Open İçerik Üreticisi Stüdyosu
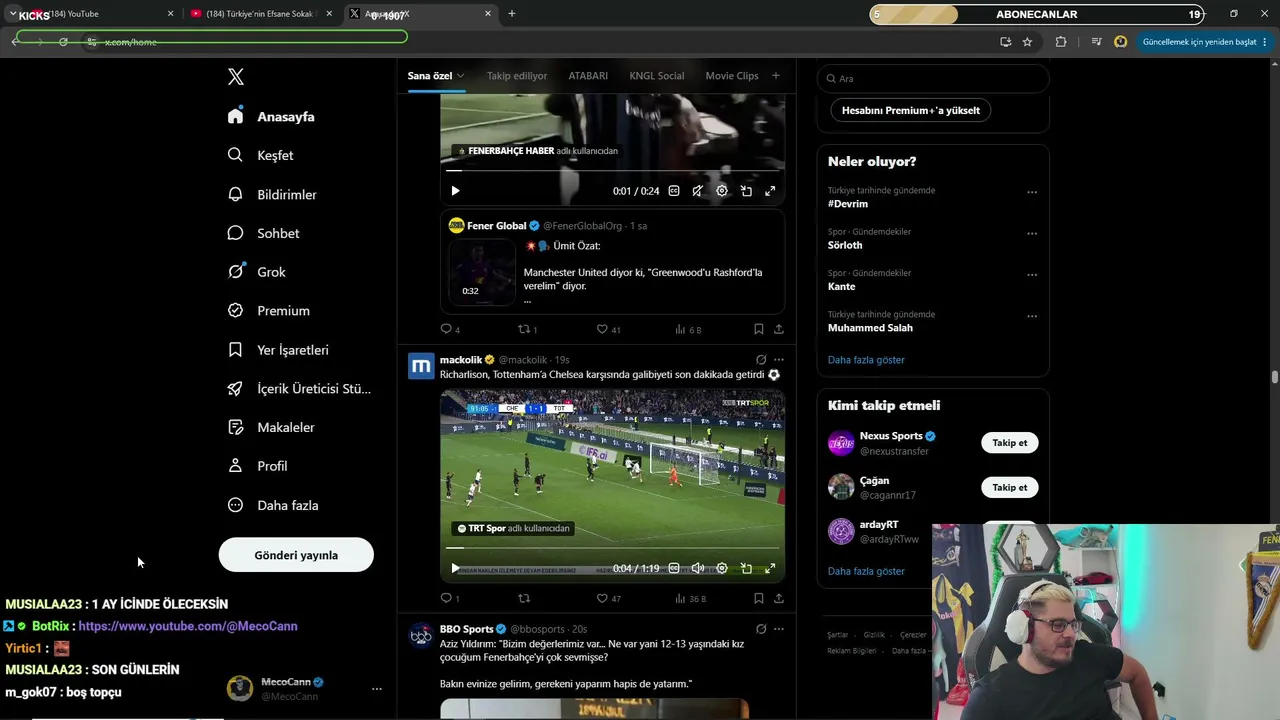This screenshot has width=1280, height=720. (299, 389)
